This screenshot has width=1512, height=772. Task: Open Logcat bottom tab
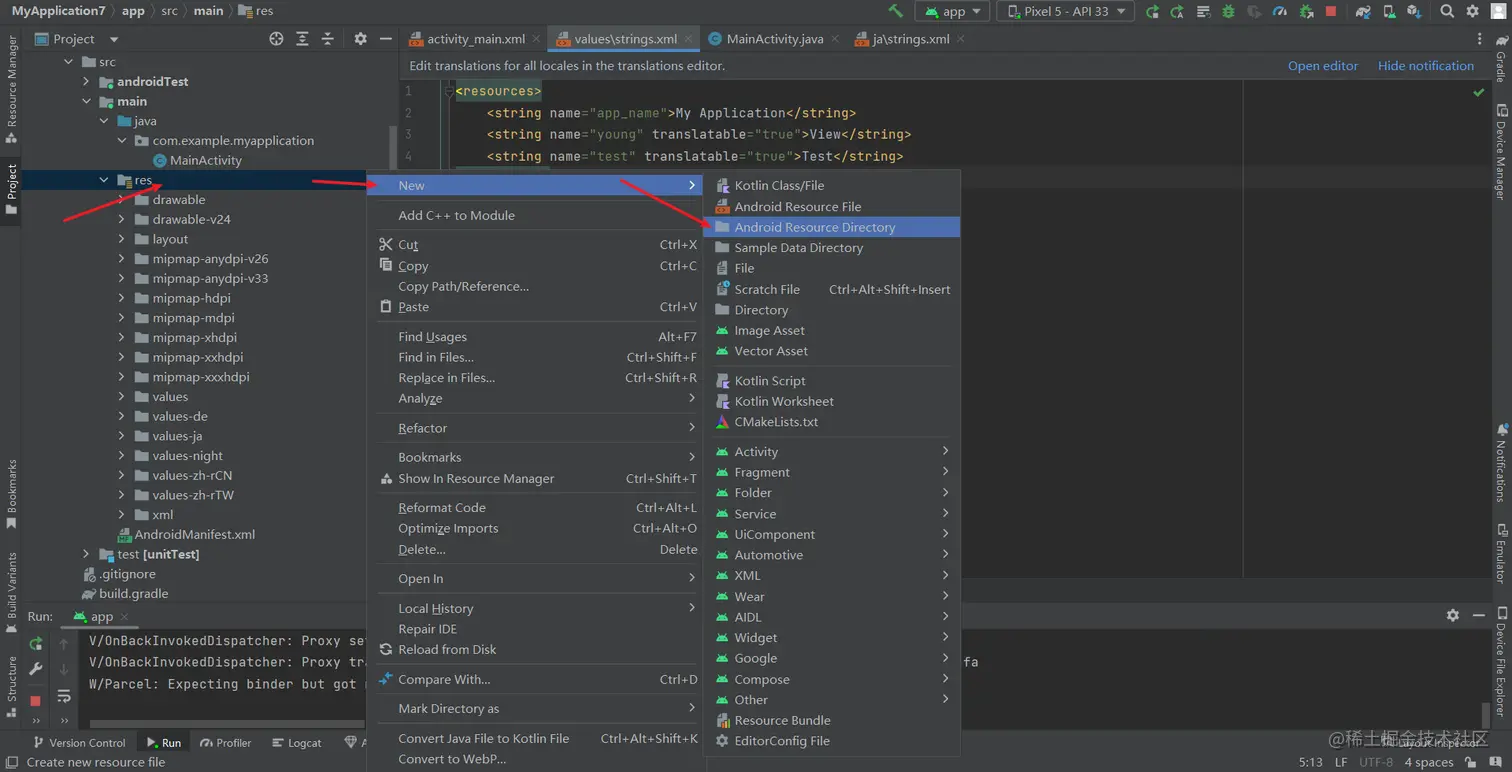tap(296, 743)
